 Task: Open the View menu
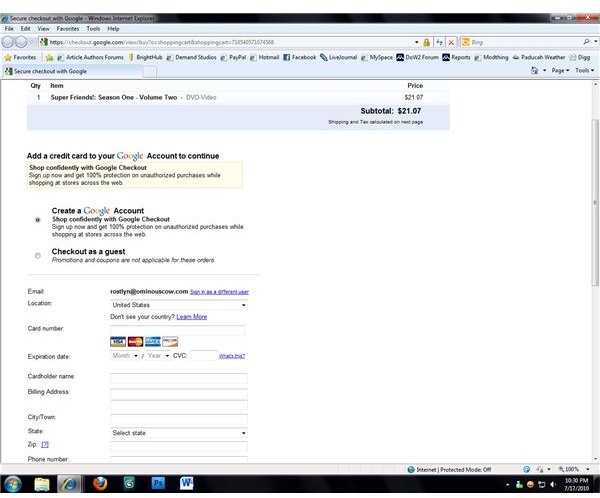coord(43,29)
